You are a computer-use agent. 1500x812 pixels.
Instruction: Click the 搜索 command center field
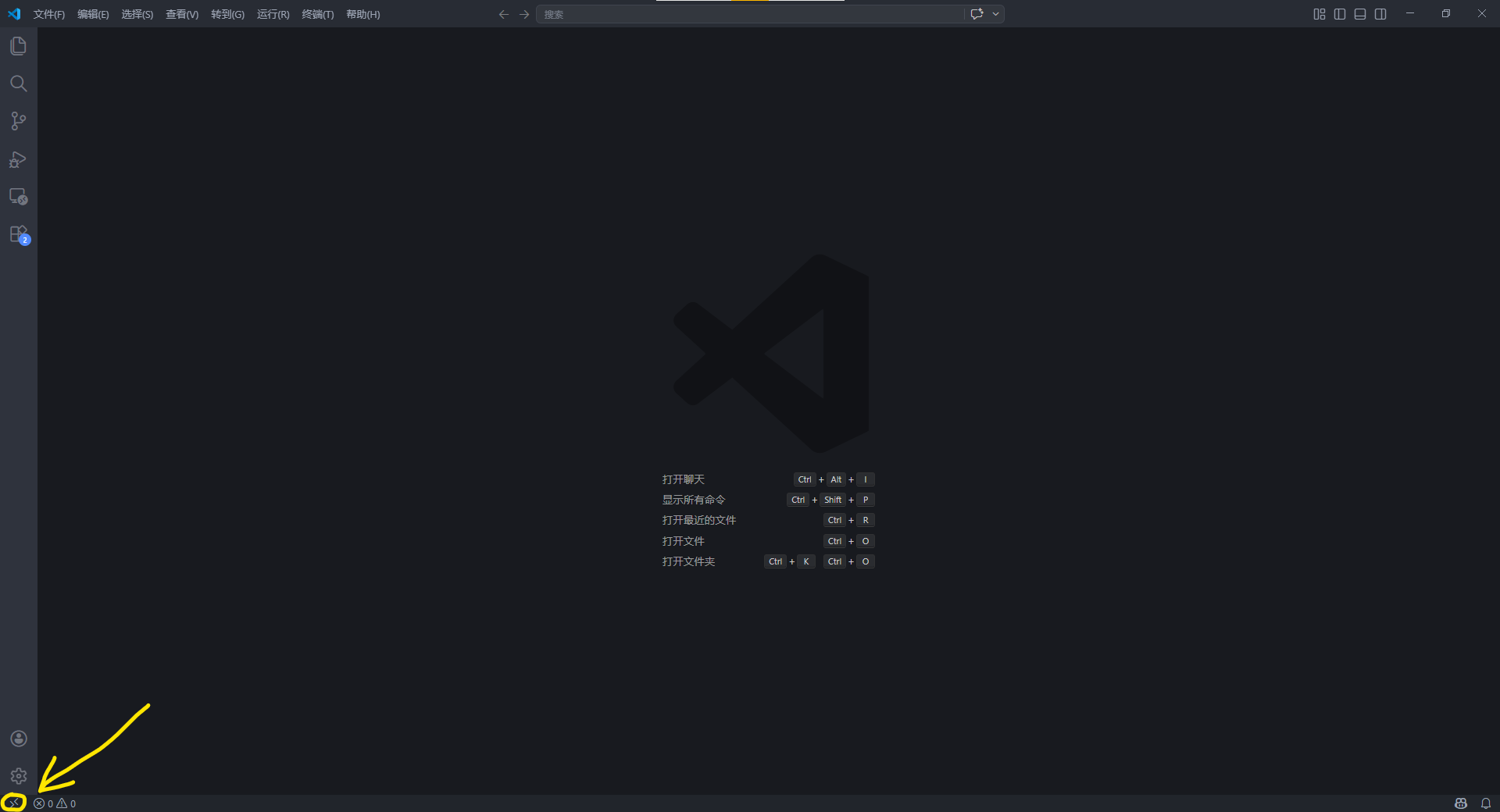(x=750, y=14)
